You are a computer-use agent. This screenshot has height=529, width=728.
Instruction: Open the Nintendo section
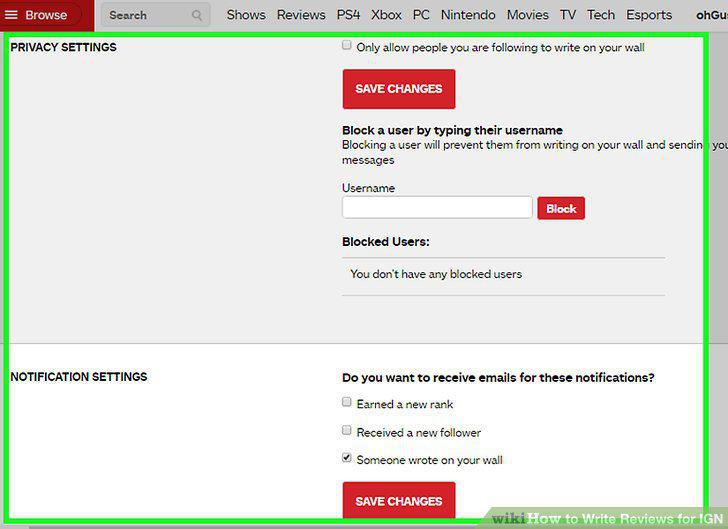(468, 15)
